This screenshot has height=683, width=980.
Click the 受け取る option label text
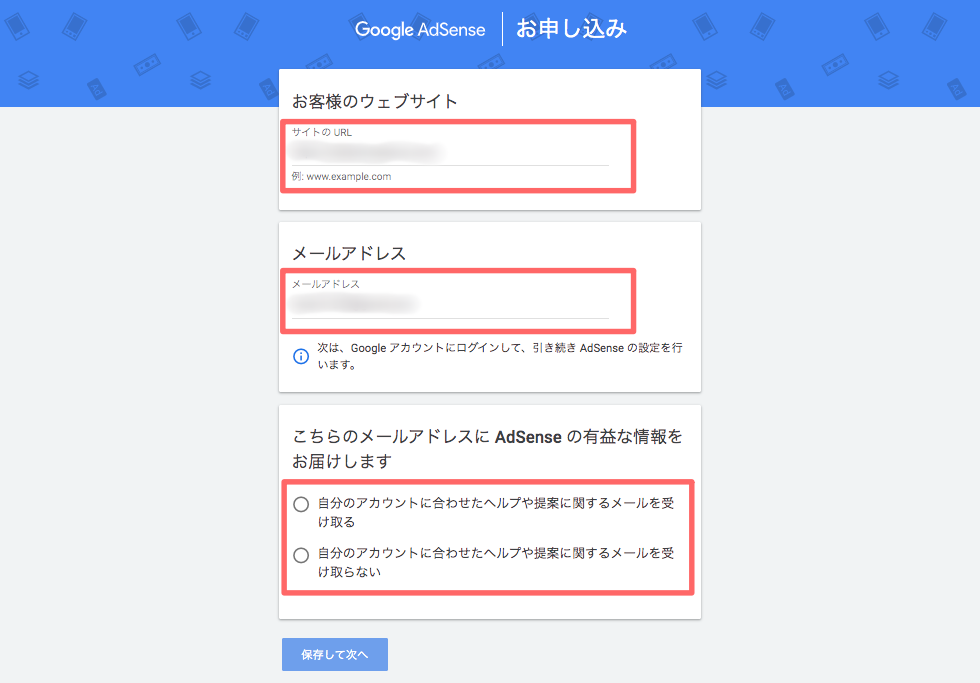(x=496, y=512)
